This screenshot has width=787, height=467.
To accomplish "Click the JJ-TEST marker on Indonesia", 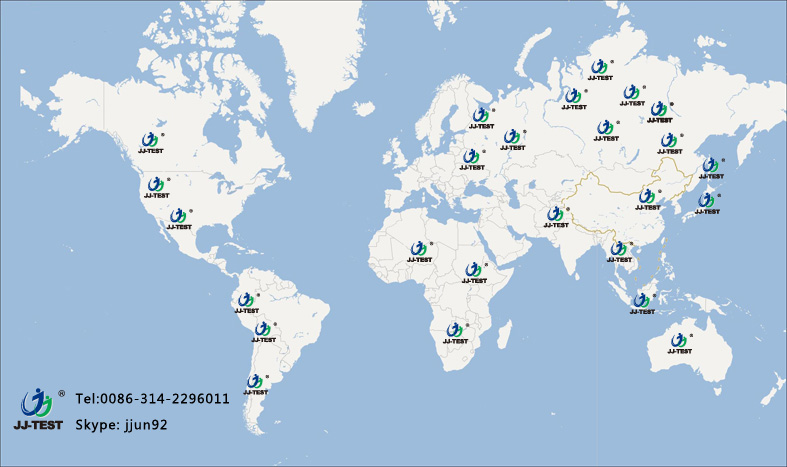I will coord(643,303).
